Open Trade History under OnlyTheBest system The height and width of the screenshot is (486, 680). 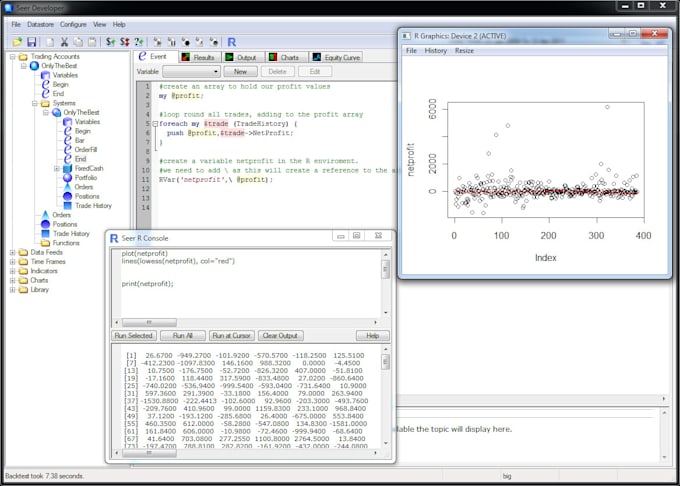(x=93, y=205)
